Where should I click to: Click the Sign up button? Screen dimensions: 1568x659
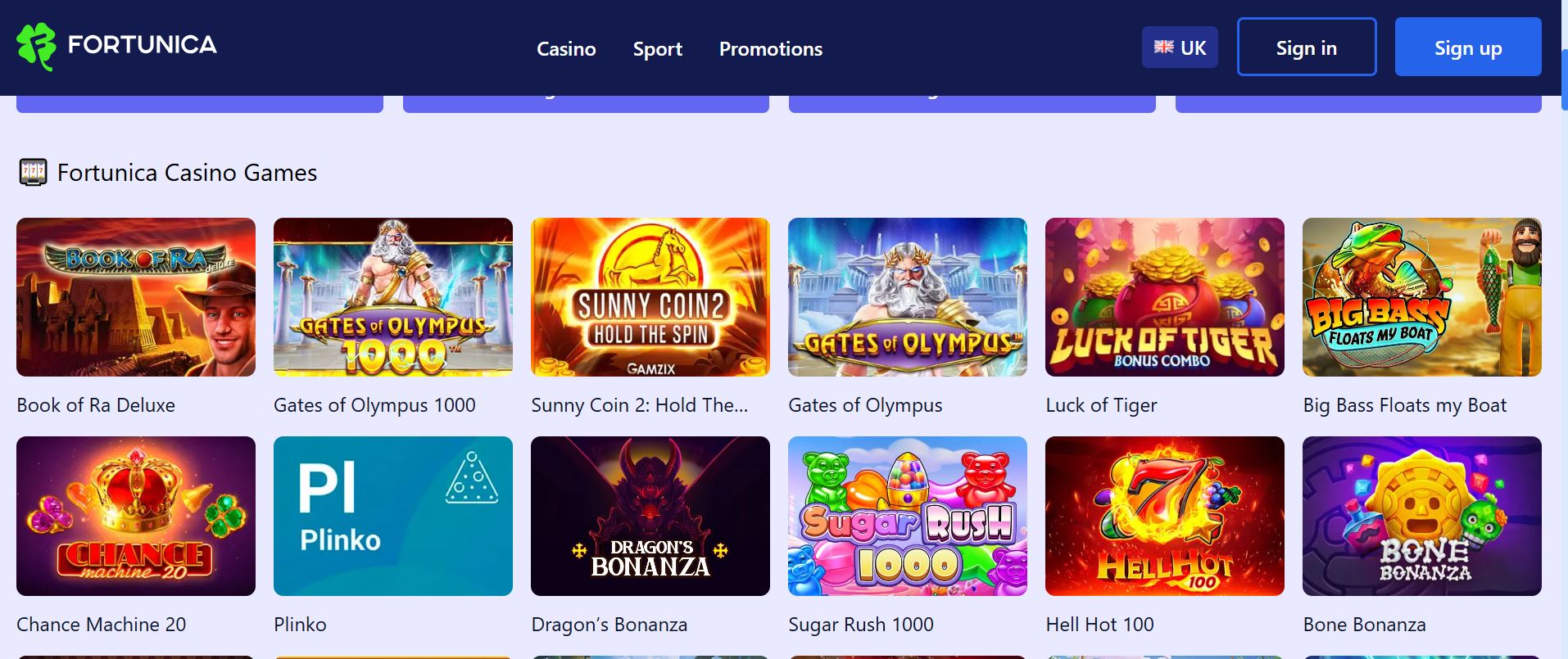click(x=1466, y=47)
